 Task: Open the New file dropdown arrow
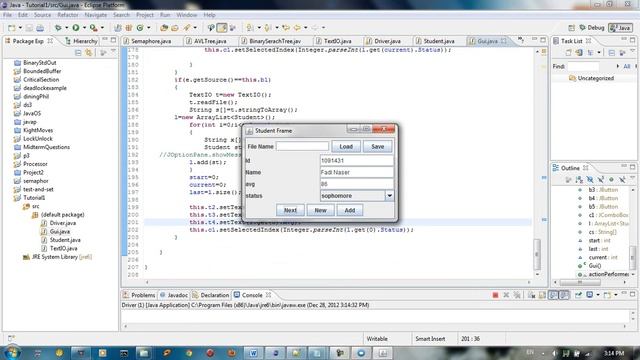point(20,28)
